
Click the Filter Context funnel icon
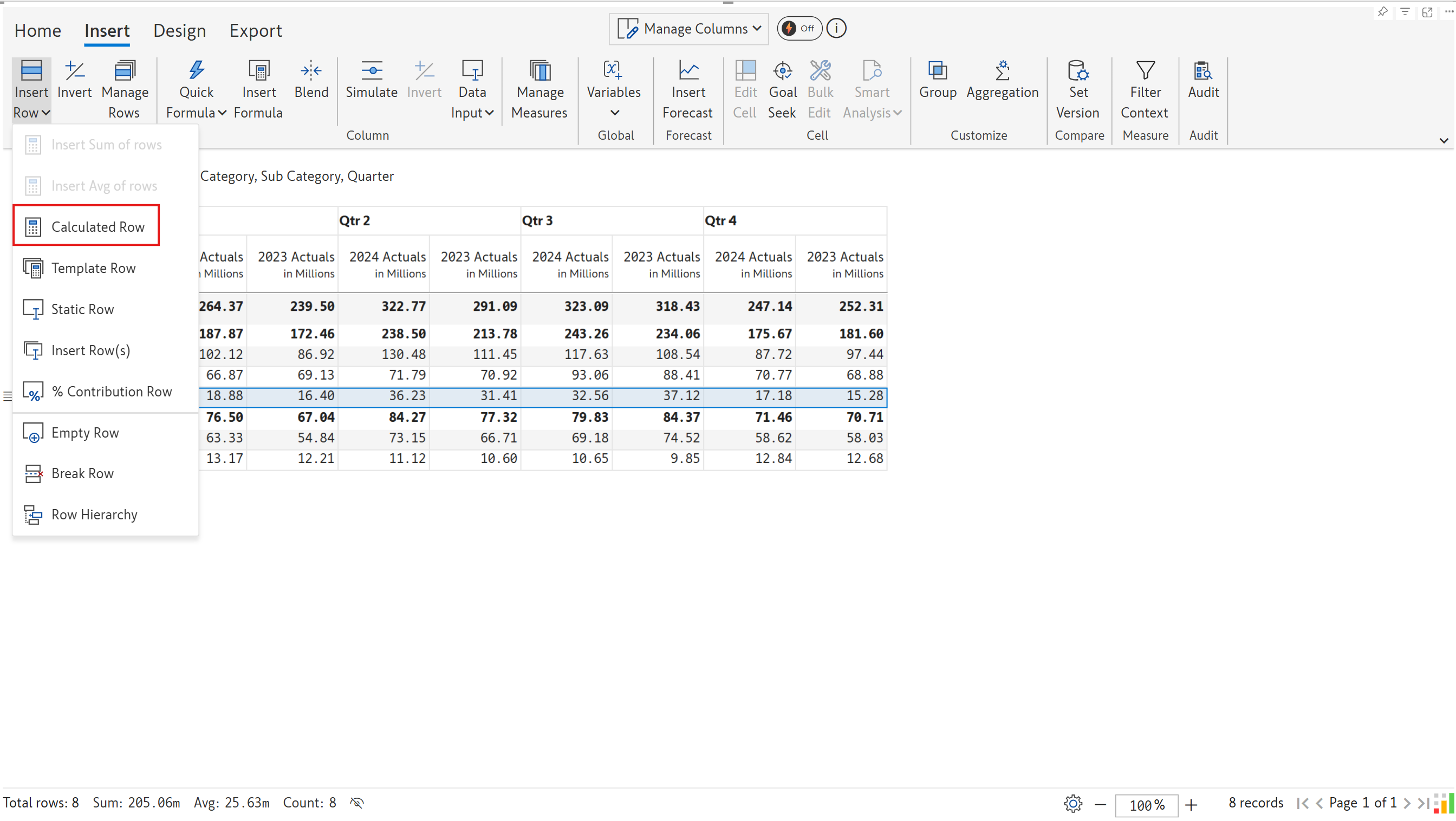1145,71
